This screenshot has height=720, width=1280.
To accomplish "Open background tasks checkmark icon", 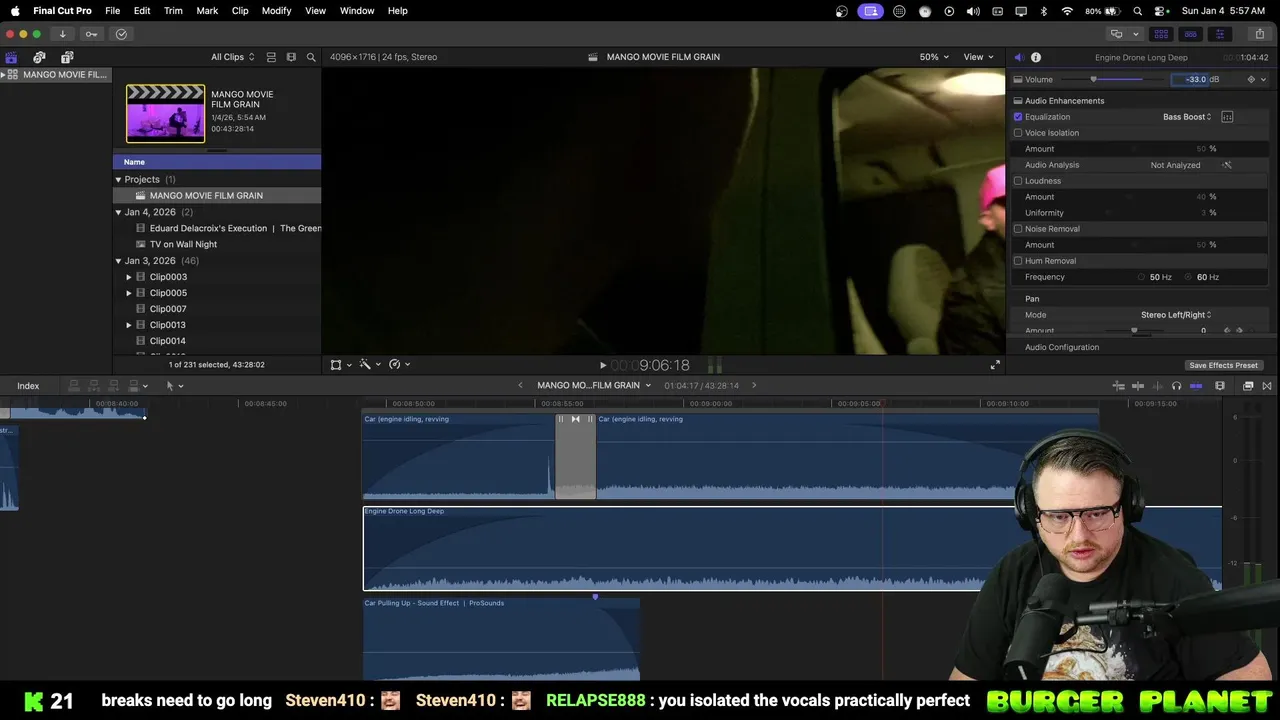I will (x=121, y=34).
